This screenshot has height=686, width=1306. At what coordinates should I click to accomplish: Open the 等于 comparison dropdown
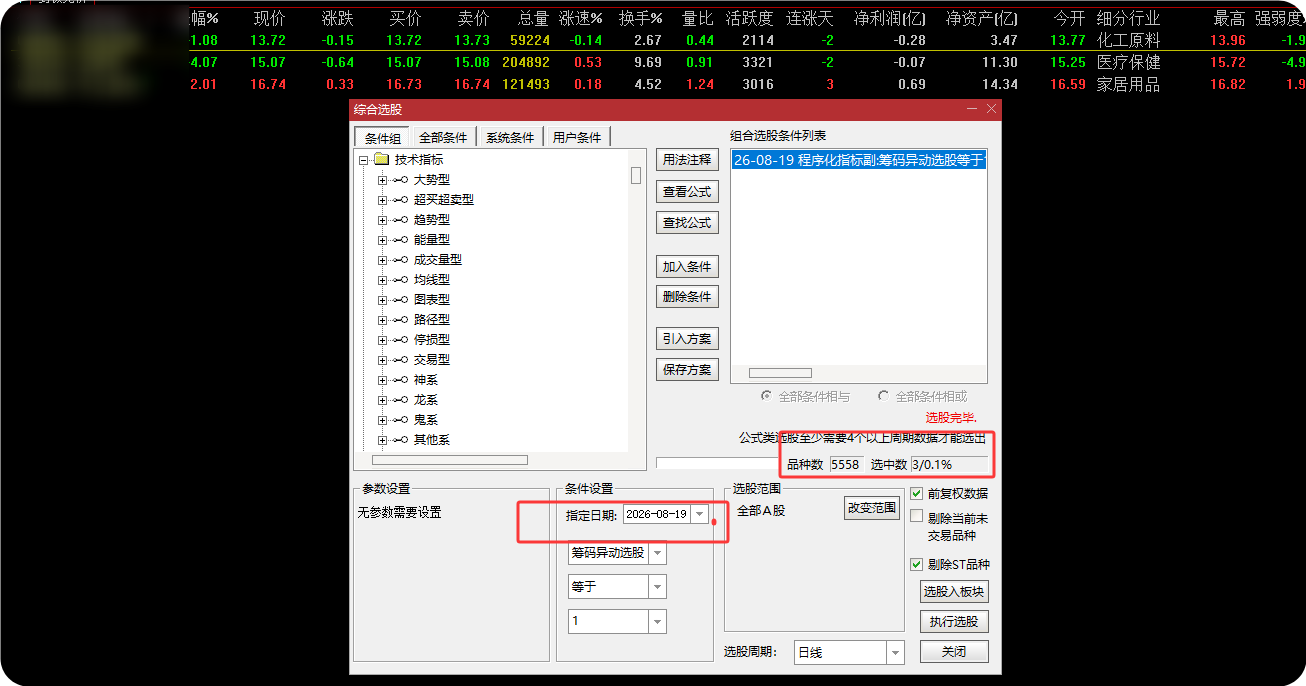point(657,587)
